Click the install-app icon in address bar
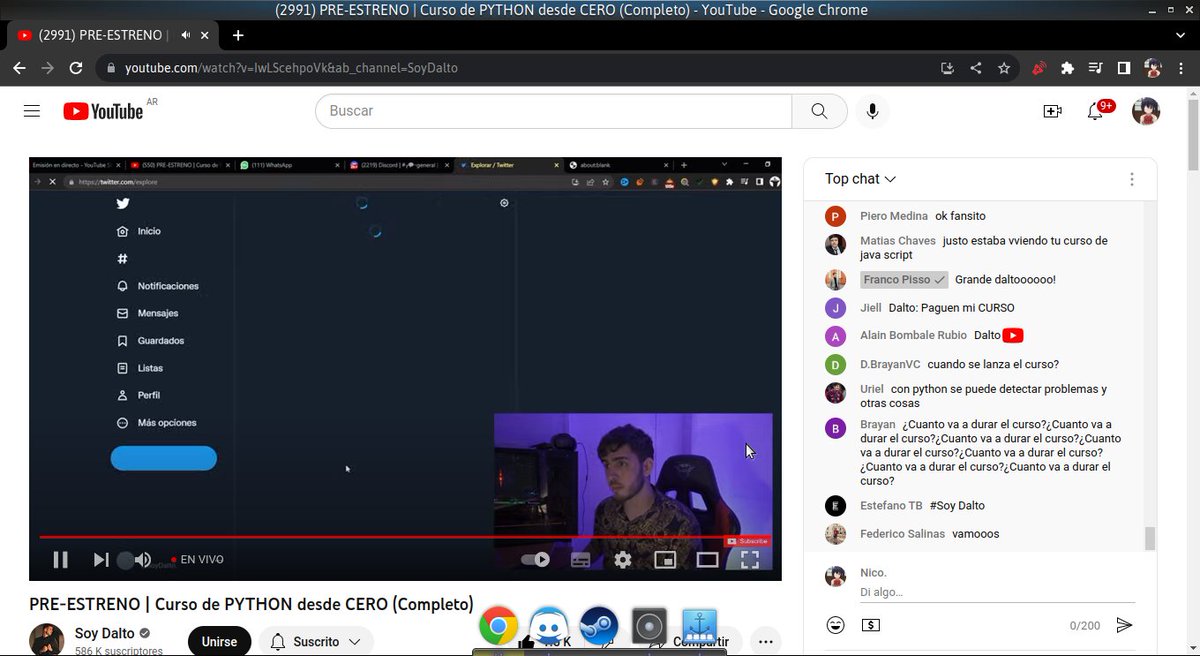Viewport: 1200px width, 656px height. (x=948, y=68)
